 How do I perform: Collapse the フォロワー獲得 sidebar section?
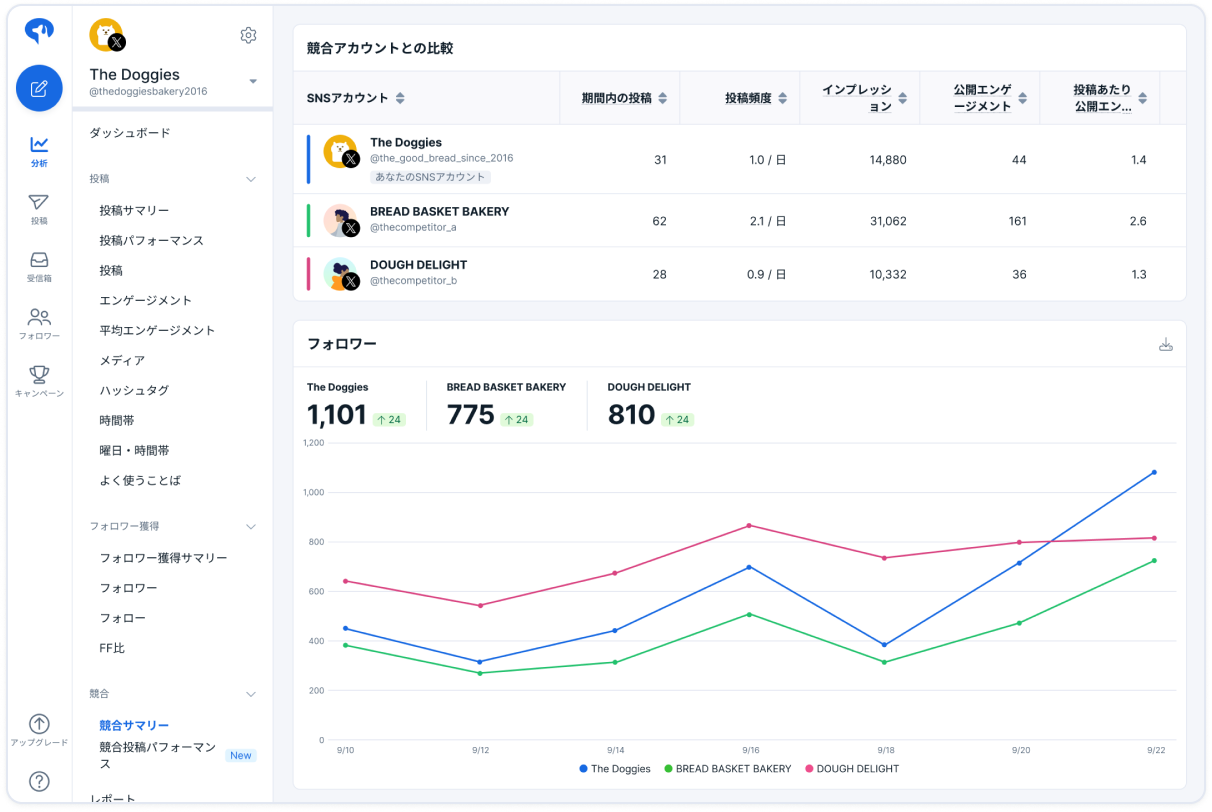pos(251,527)
